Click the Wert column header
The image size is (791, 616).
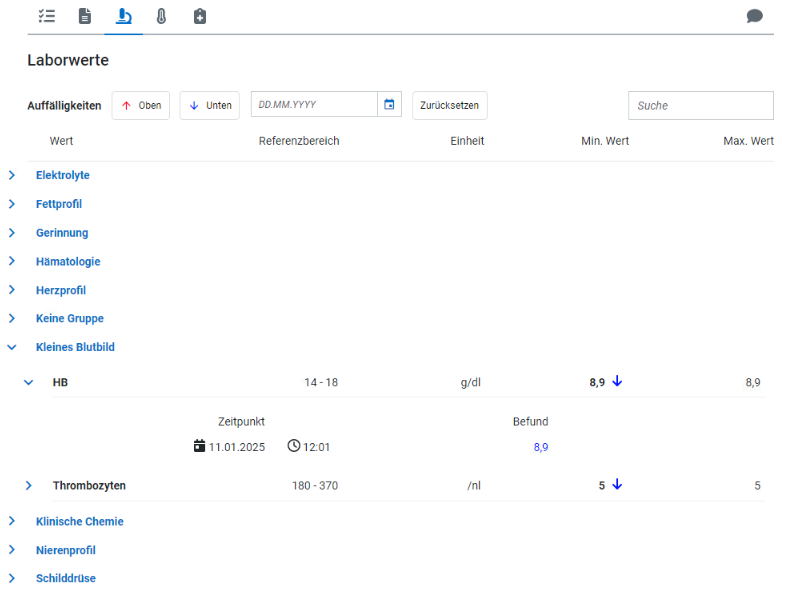point(61,141)
